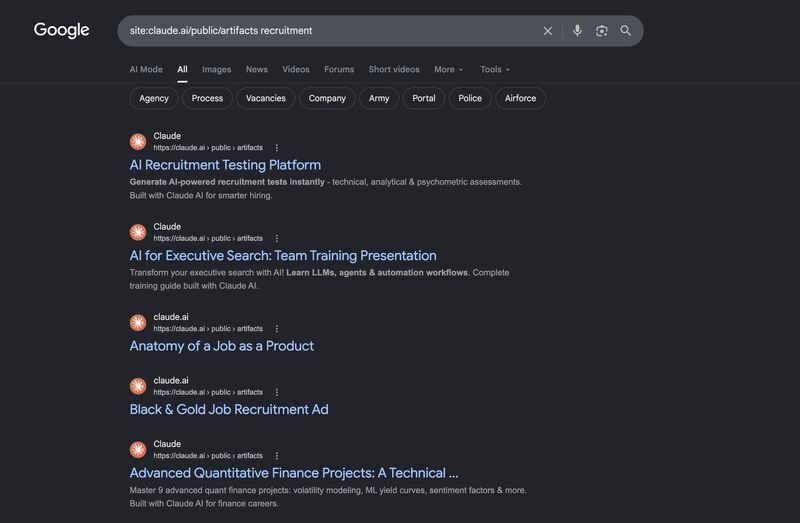Start voice search with the microphone icon
This screenshot has height=523, width=800.
click(x=577, y=31)
